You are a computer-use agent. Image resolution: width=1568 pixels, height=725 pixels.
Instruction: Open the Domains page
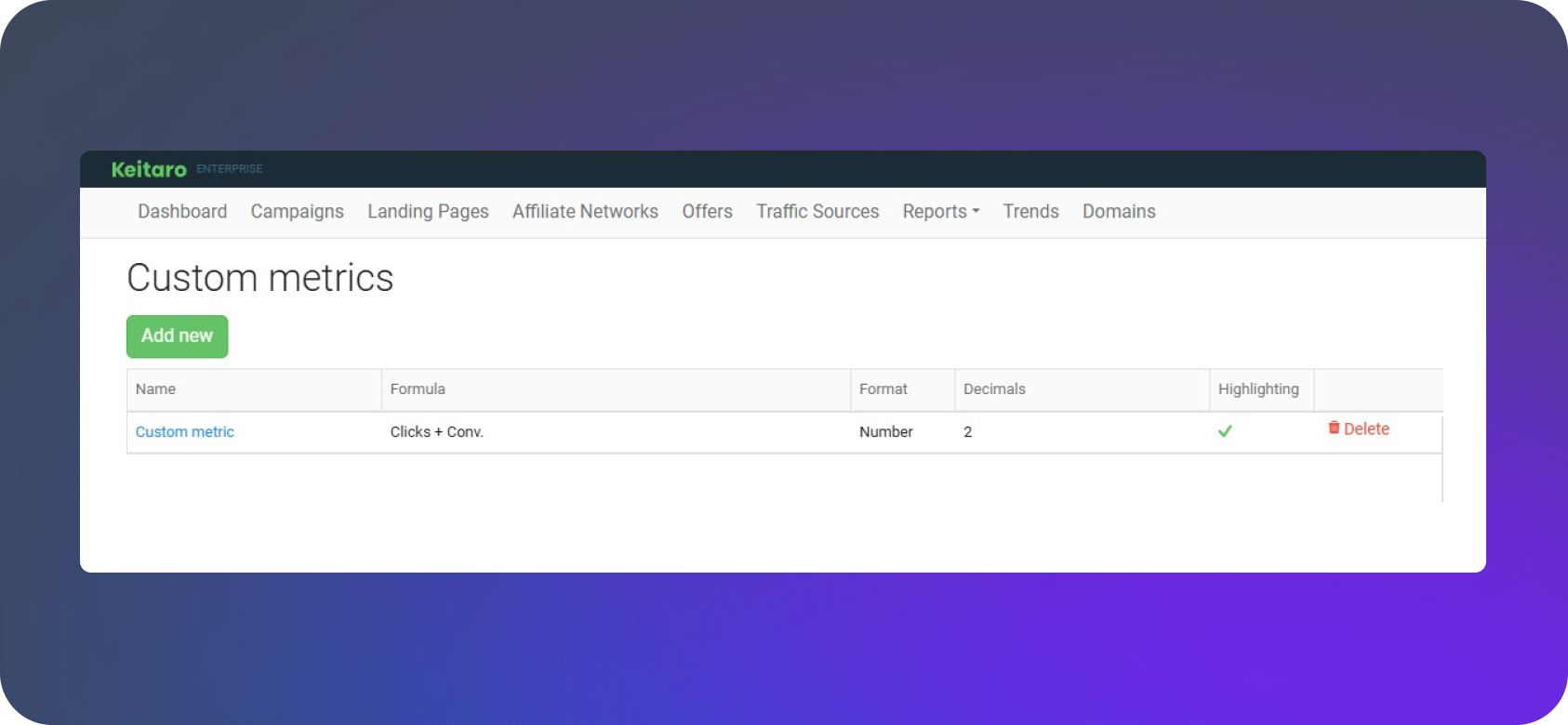1119,212
